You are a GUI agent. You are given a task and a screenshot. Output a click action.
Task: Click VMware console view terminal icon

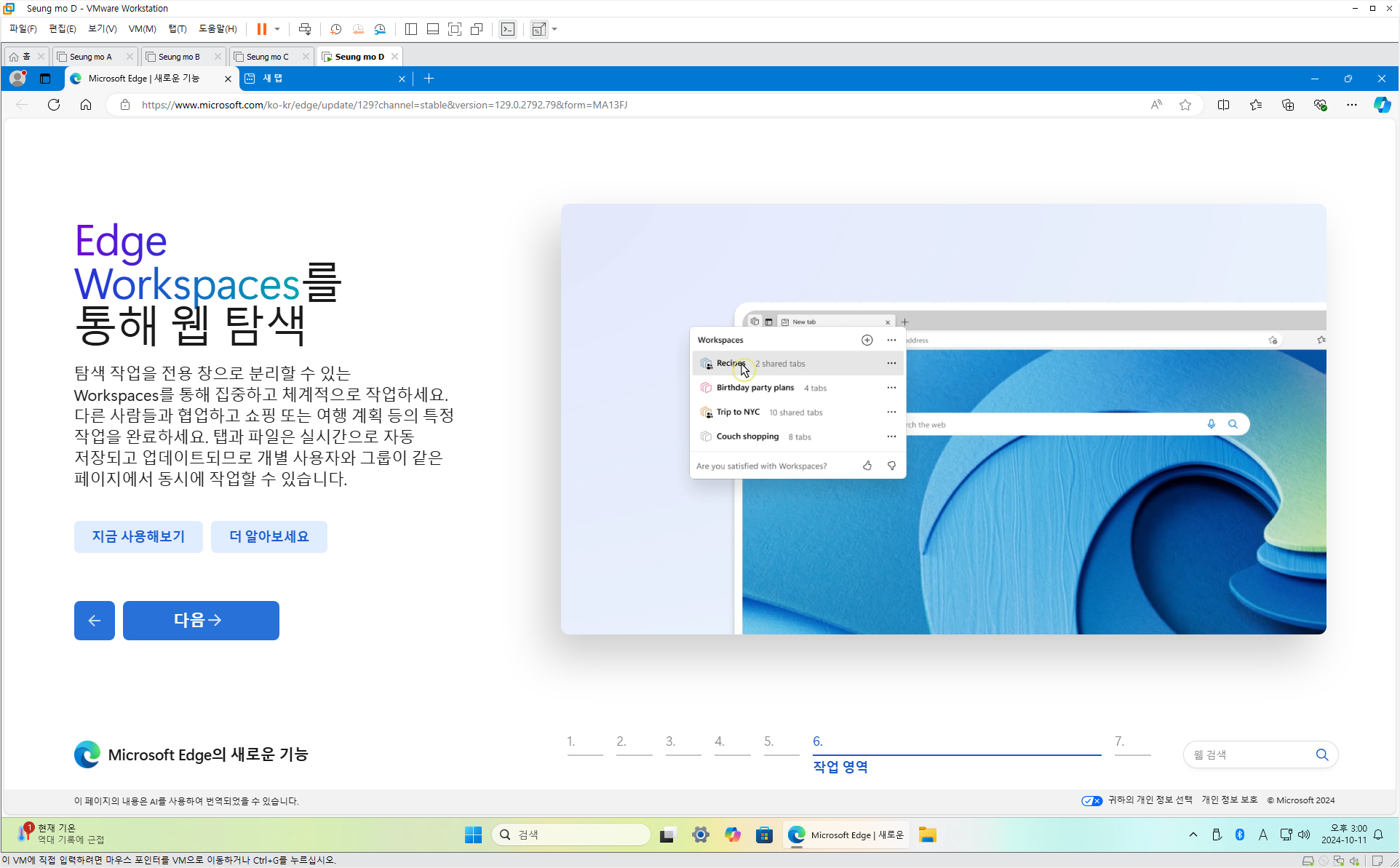(508, 29)
